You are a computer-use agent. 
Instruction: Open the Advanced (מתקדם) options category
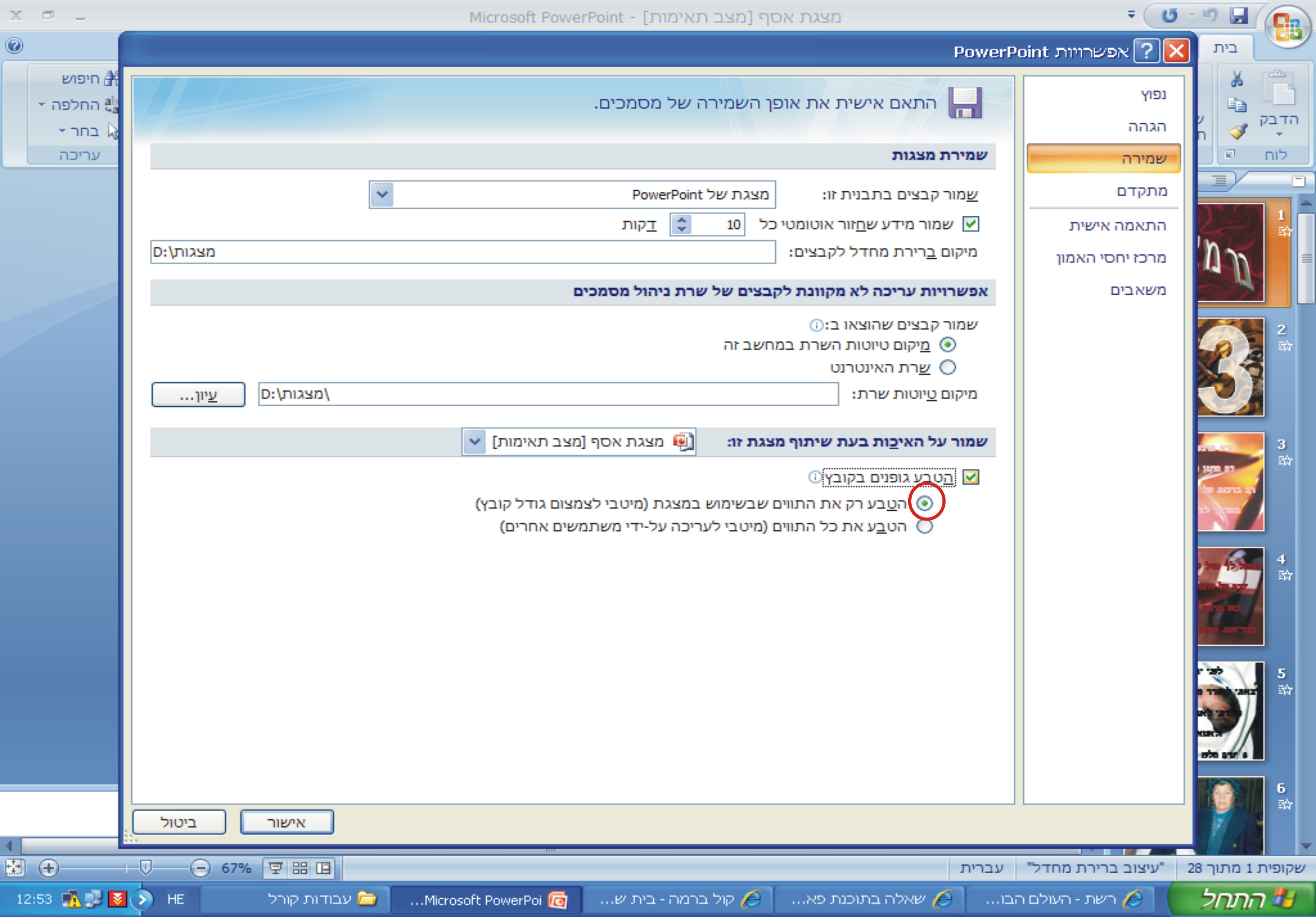click(x=1141, y=191)
